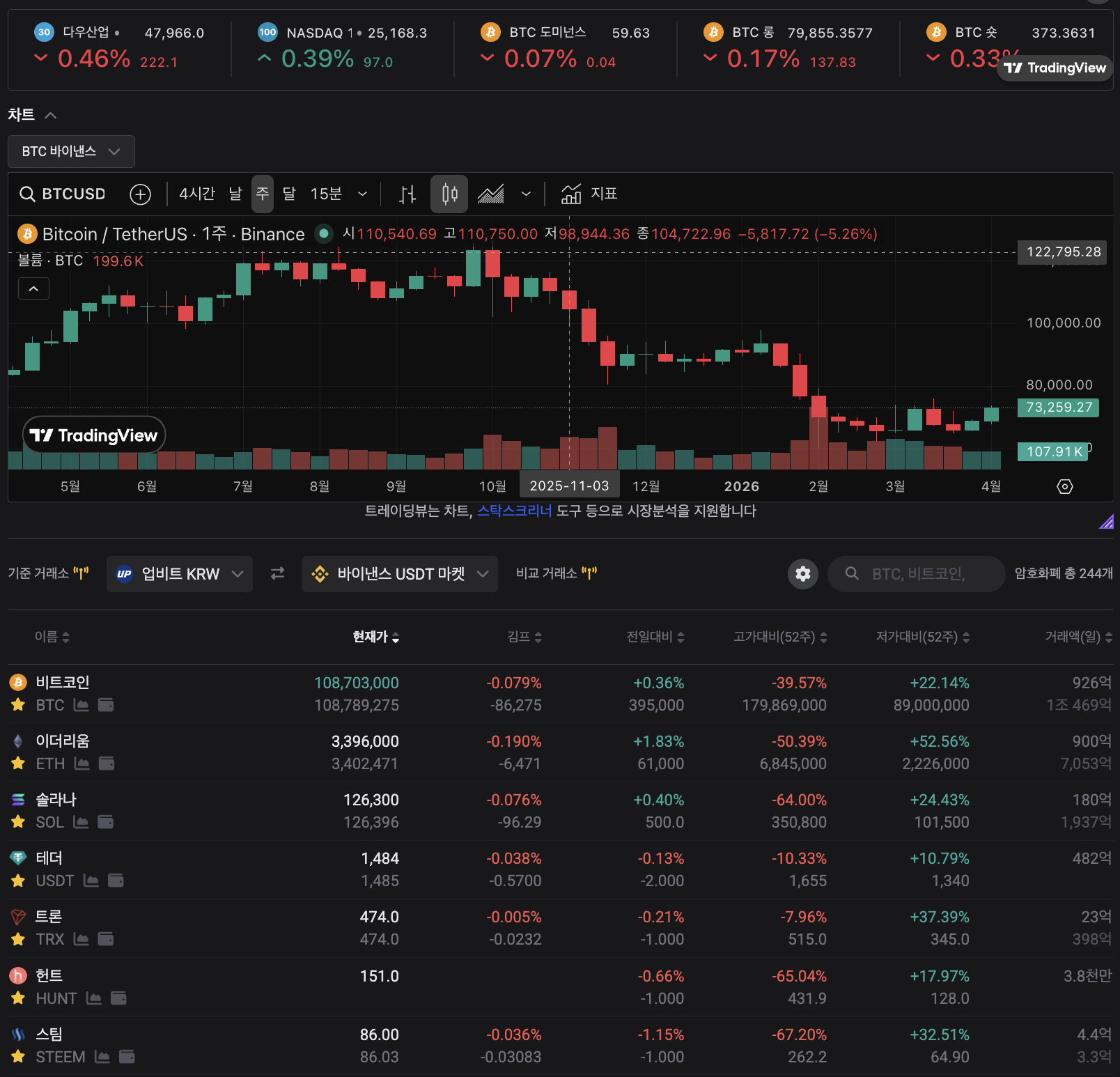Select the 주 weekly timeframe
This screenshot has width=1120, height=1077.
click(263, 194)
